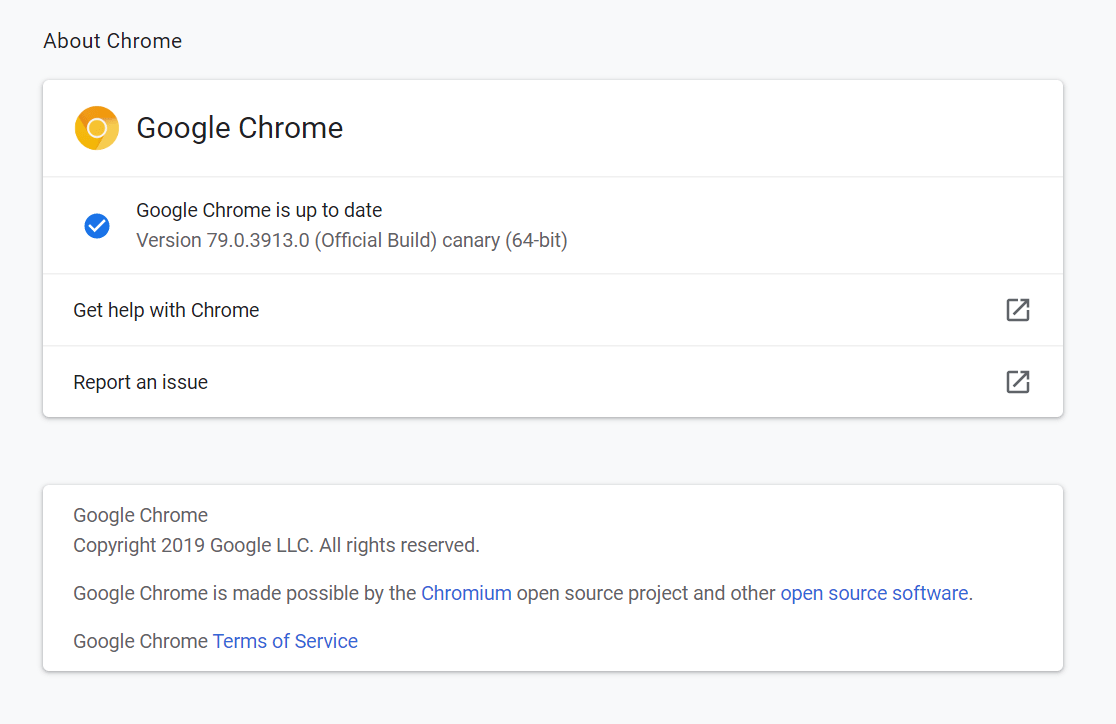Click the About Chrome page heading
This screenshot has width=1116, height=724.
[112, 41]
